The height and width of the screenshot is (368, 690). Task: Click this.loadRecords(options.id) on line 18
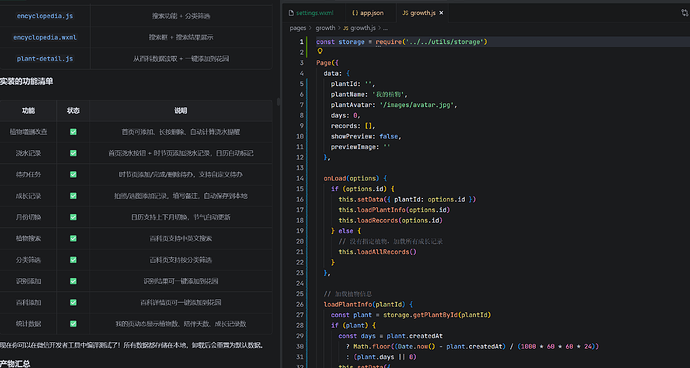click(x=390, y=220)
